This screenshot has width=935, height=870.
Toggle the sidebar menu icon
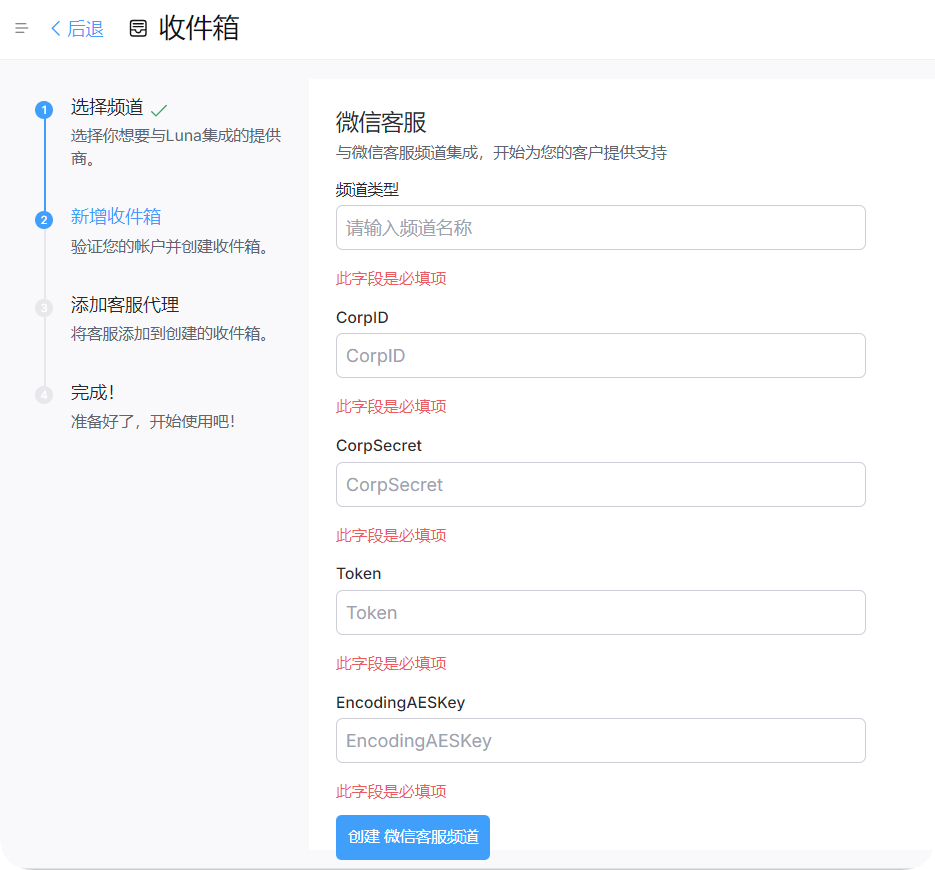[21, 28]
